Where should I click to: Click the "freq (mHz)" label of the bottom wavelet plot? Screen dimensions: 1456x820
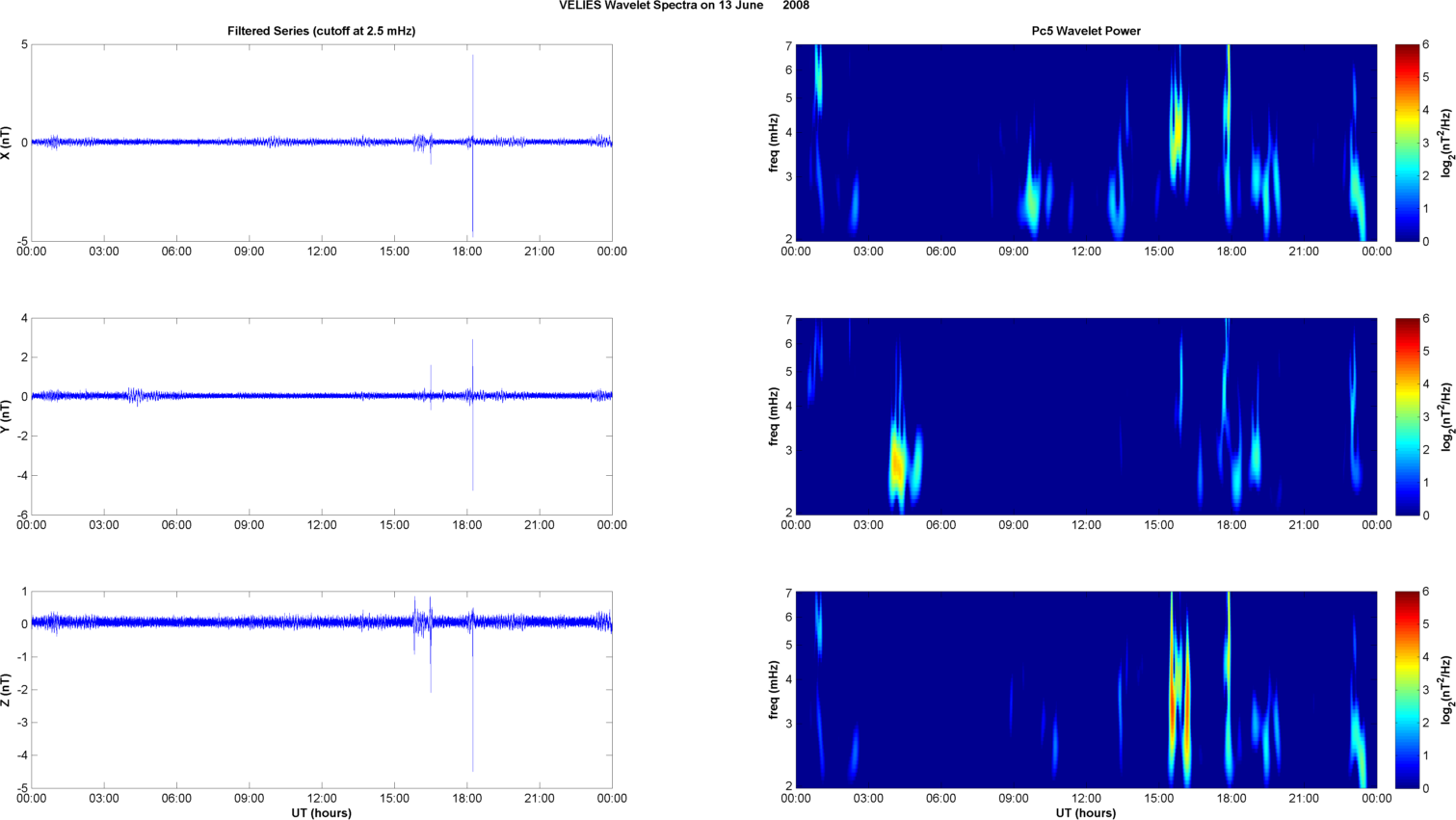click(774, 690)
